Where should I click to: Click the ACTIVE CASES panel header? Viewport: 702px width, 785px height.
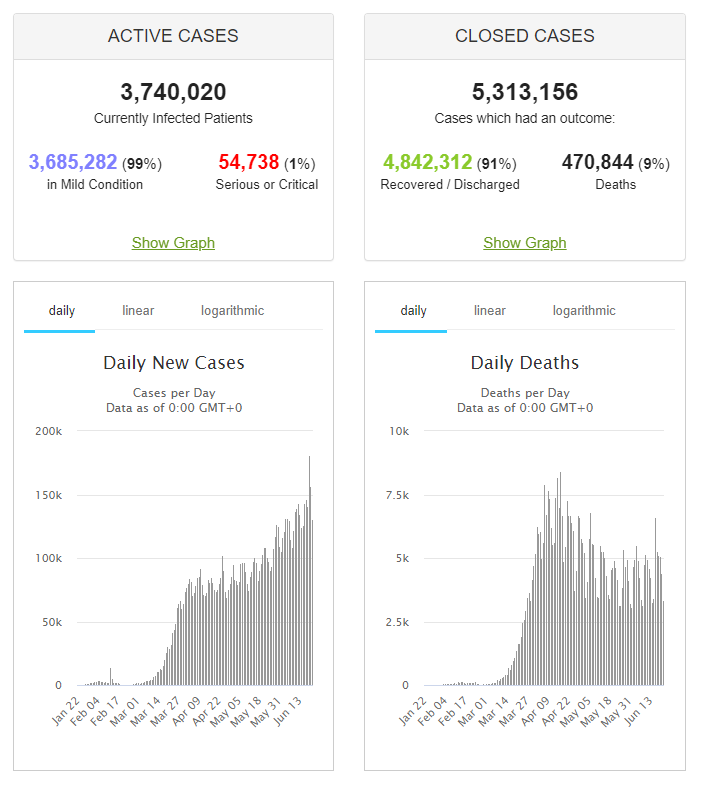[x=173, y=36]
